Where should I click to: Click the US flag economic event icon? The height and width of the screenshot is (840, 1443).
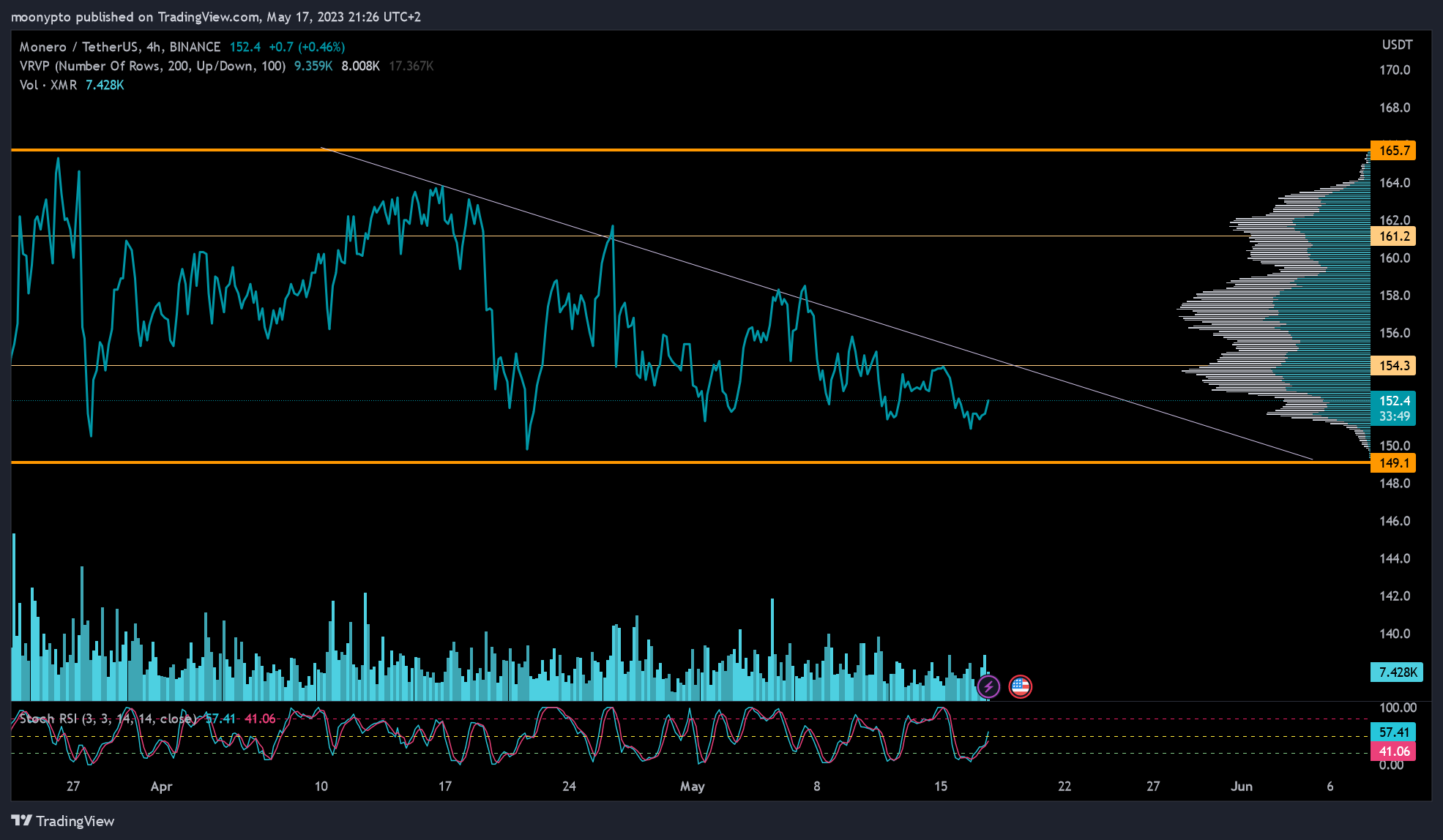tap(1020, 686)
